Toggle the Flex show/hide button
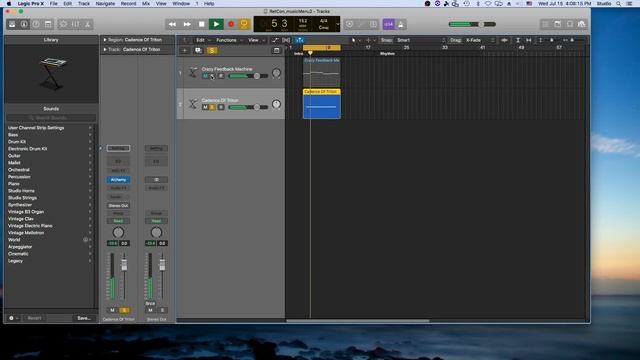The width and height of the screenshot is (640, 360). (x=286, y=40)
